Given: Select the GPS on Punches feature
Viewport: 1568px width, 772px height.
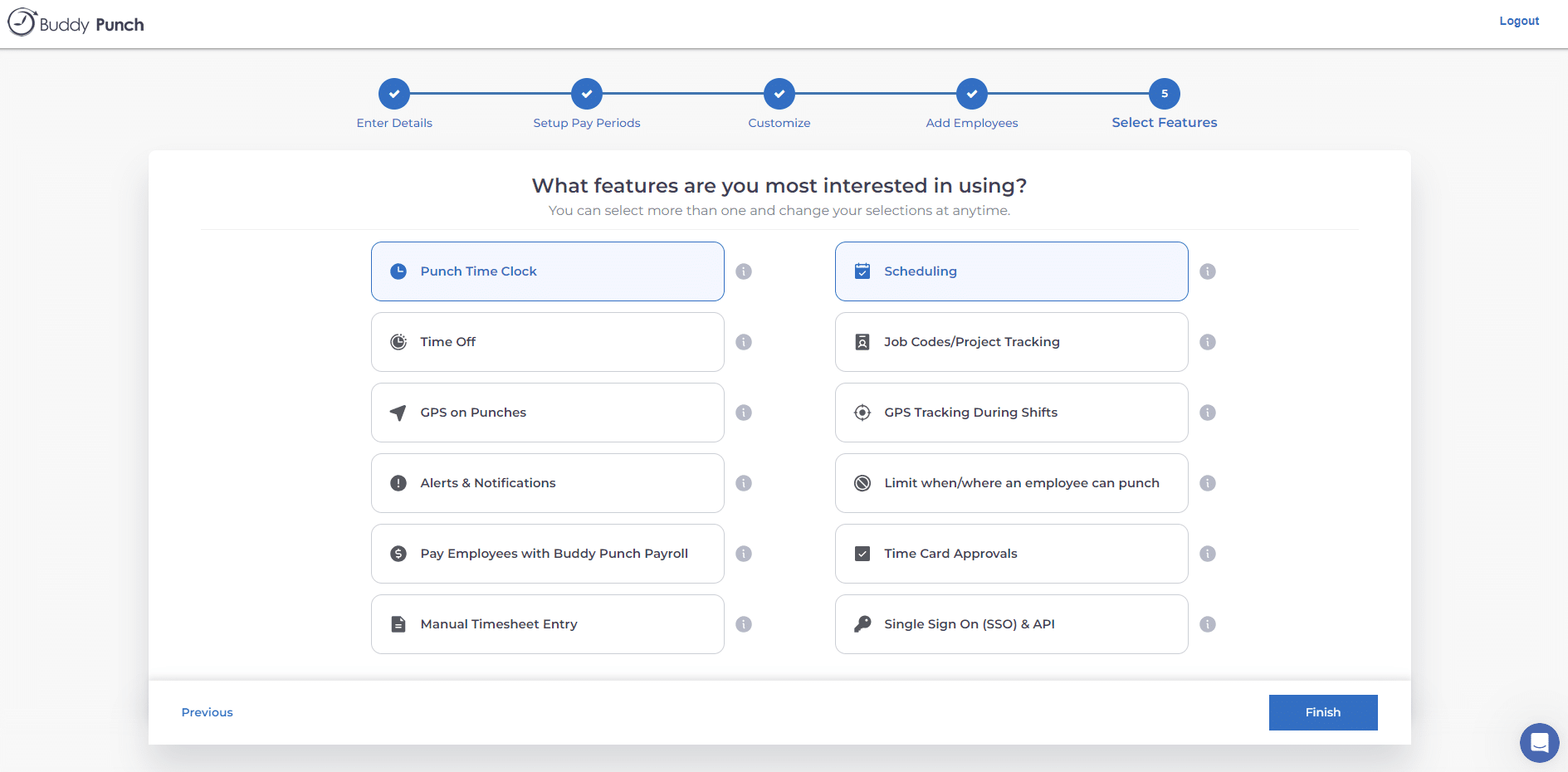Looking at the screenshot, I should pos(548,413).
